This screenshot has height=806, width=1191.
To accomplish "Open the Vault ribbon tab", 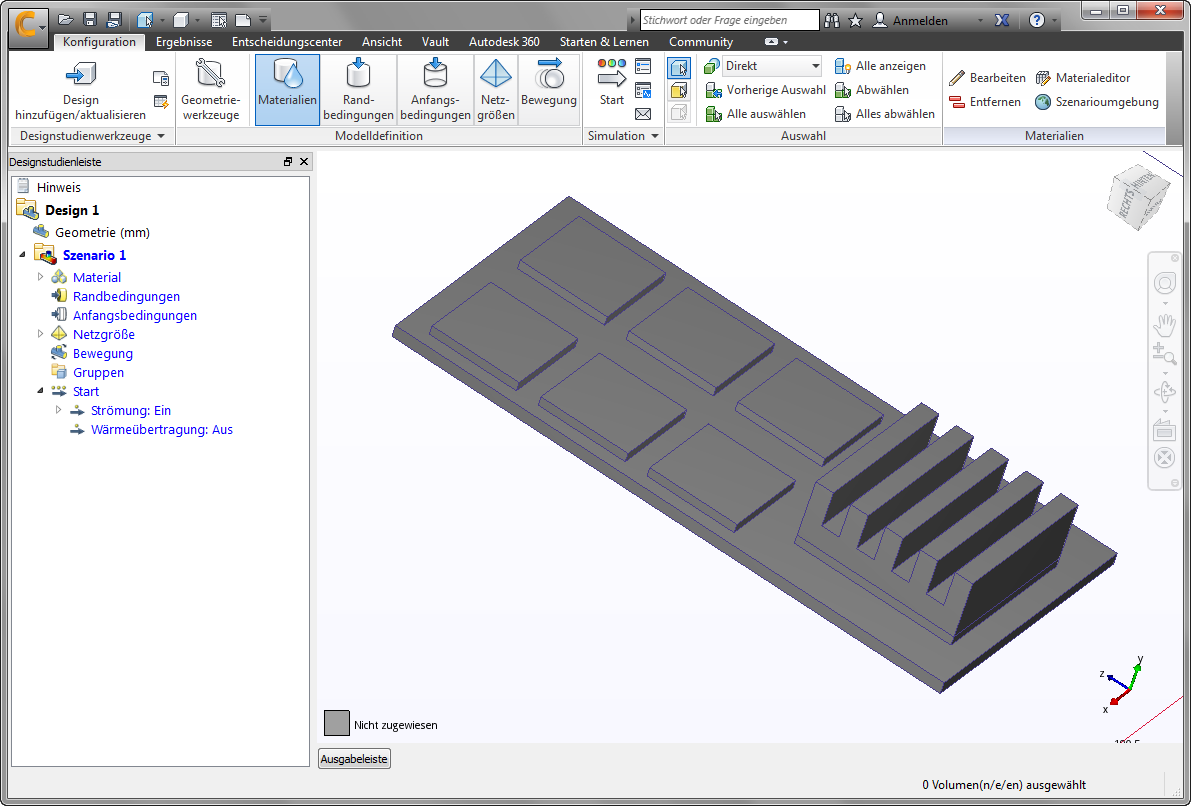I will 435,42.
